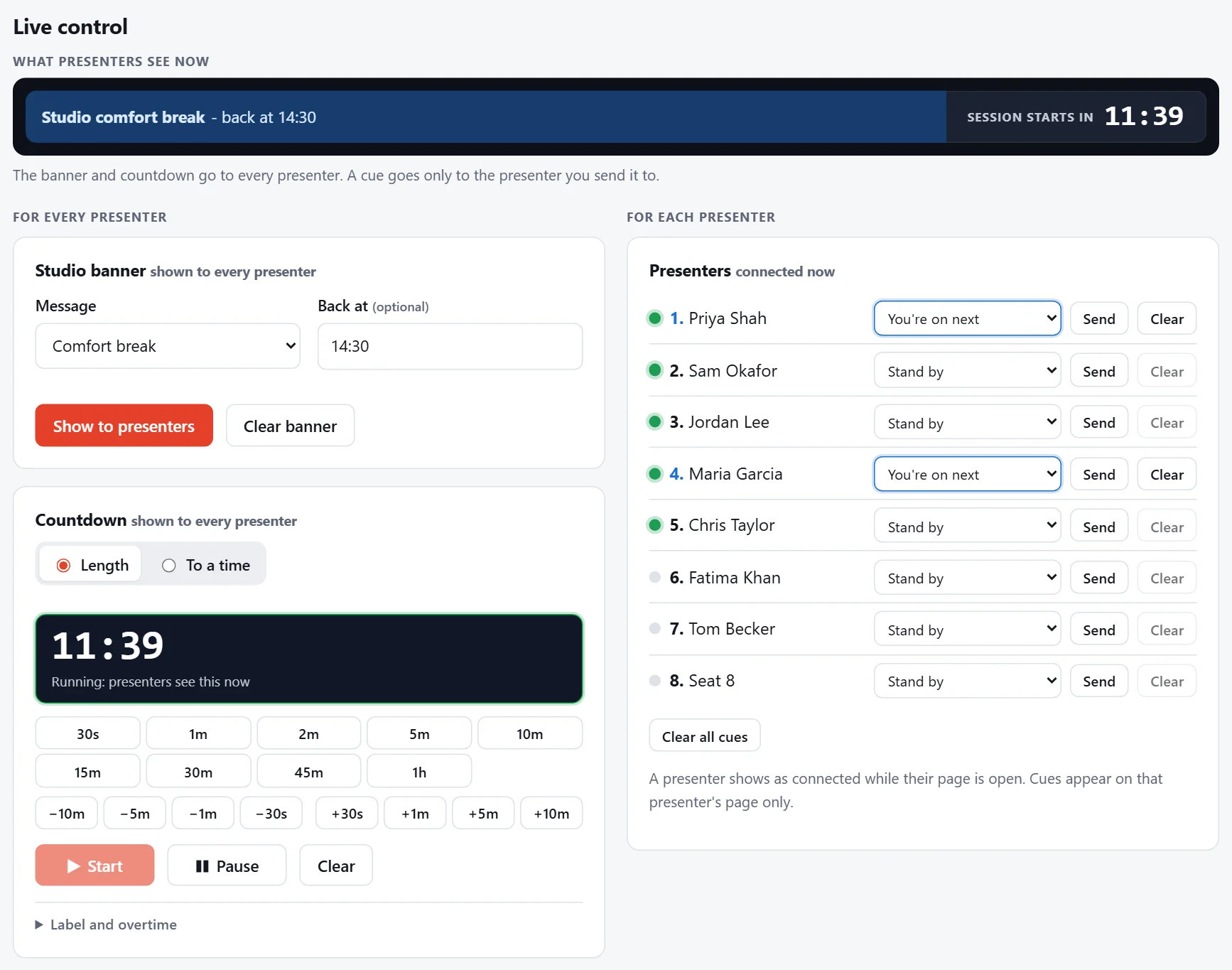
Task: Click Tom Becker's grey disconnected status dot
Action: click(x=655, y=628)
